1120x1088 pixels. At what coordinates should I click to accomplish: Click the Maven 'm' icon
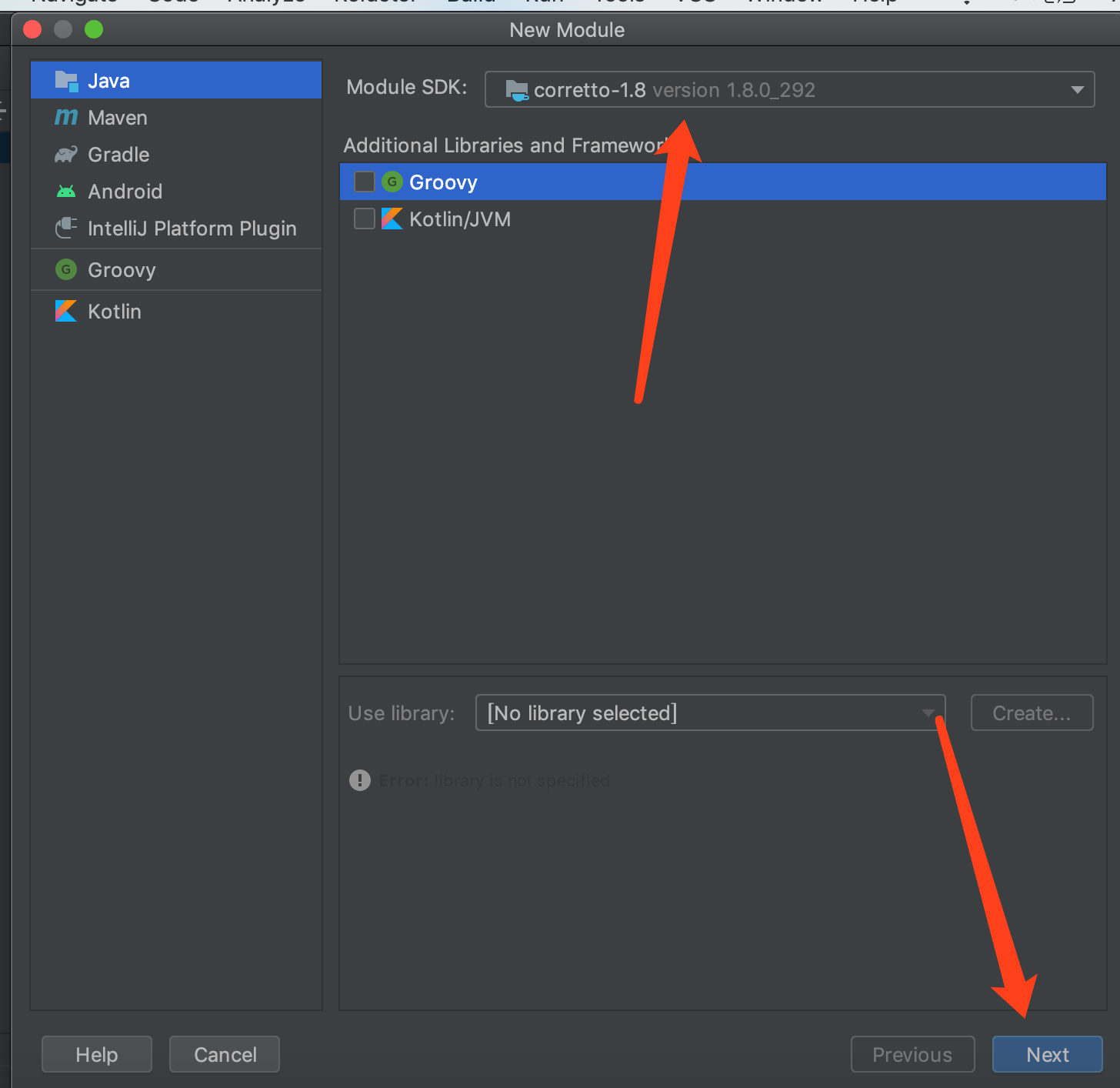click(x=66, y=118)
